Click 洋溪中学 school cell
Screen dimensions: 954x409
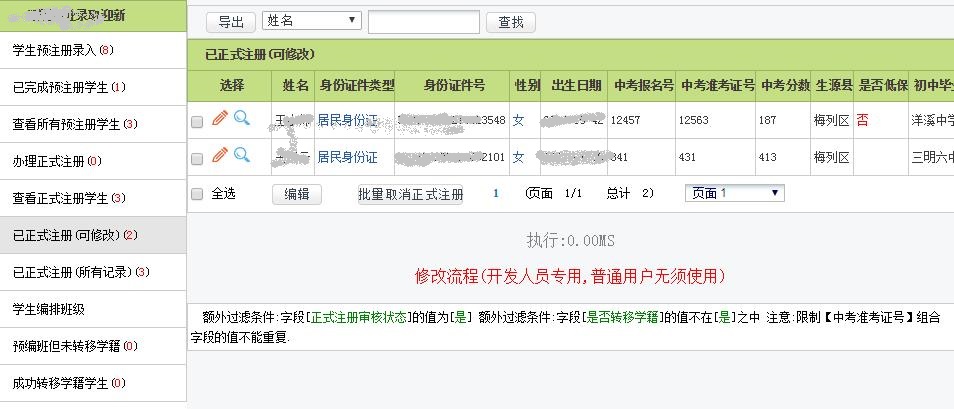(x=932, y=121)
